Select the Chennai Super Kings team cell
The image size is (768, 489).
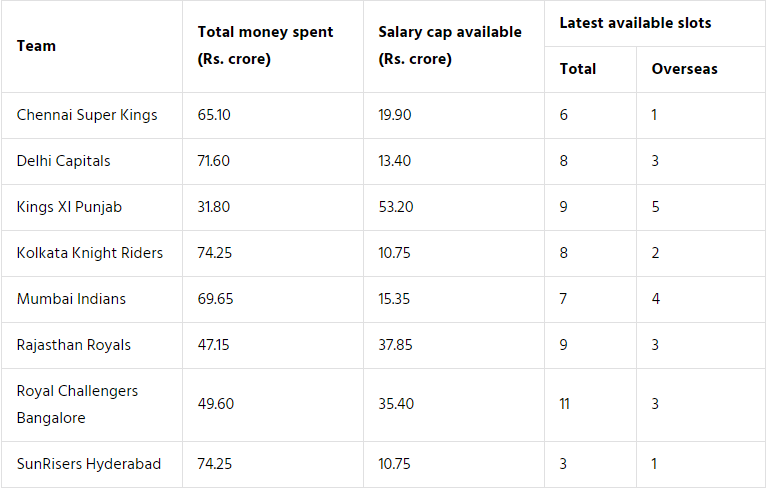click(87, 115)
